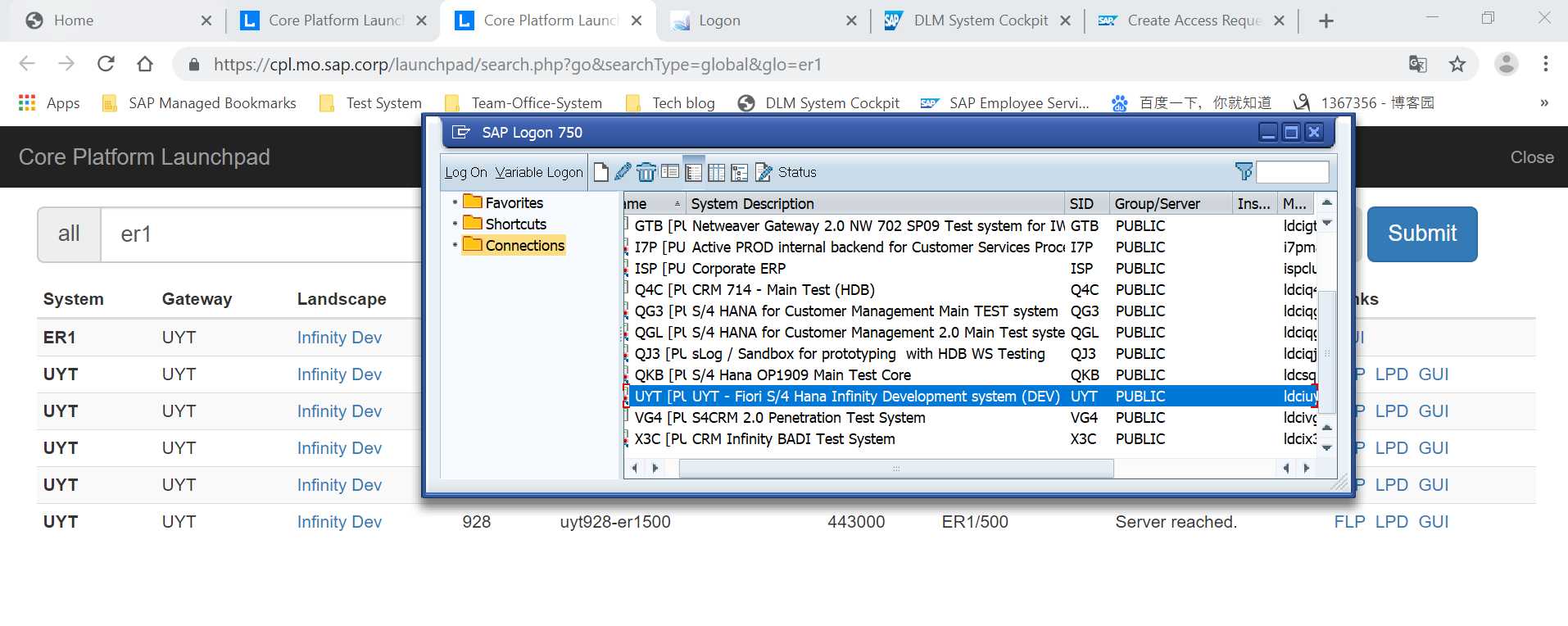The height and width of the screenshot is (626, 1568).
Task: Open the FLP link in the last UYT row
Action: [x=1349, y=522]
